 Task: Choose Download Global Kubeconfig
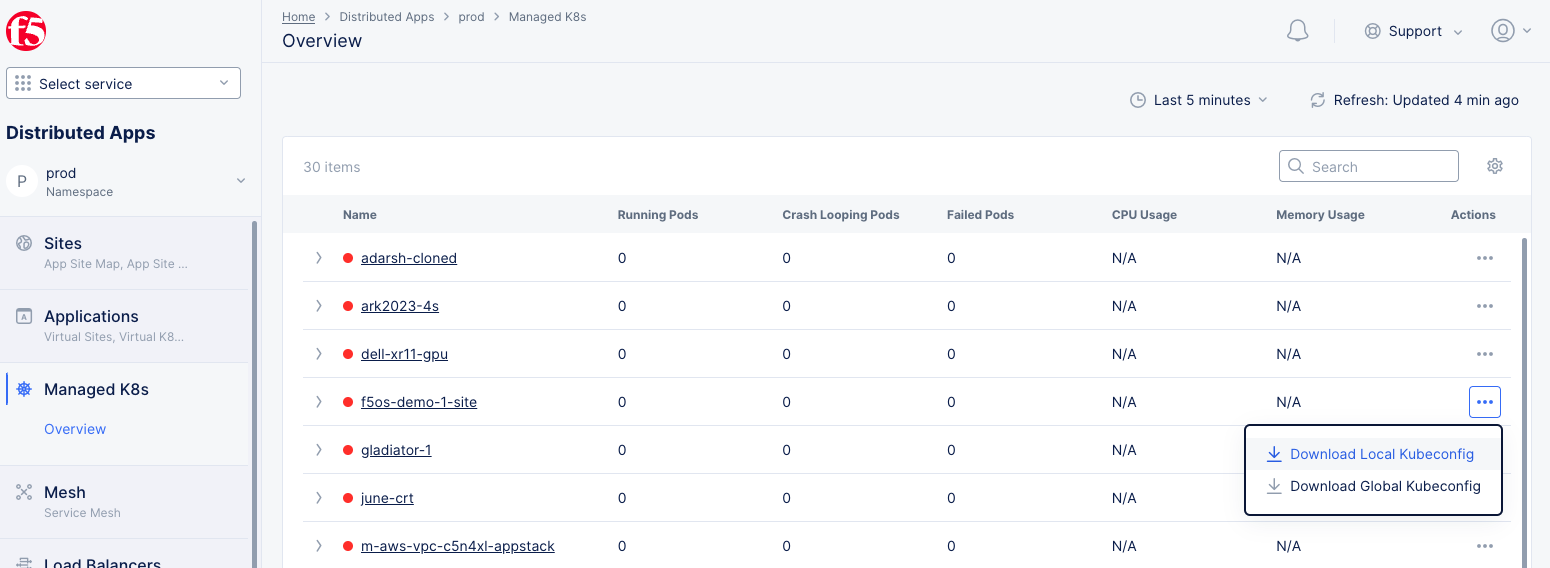(1384, 486)
